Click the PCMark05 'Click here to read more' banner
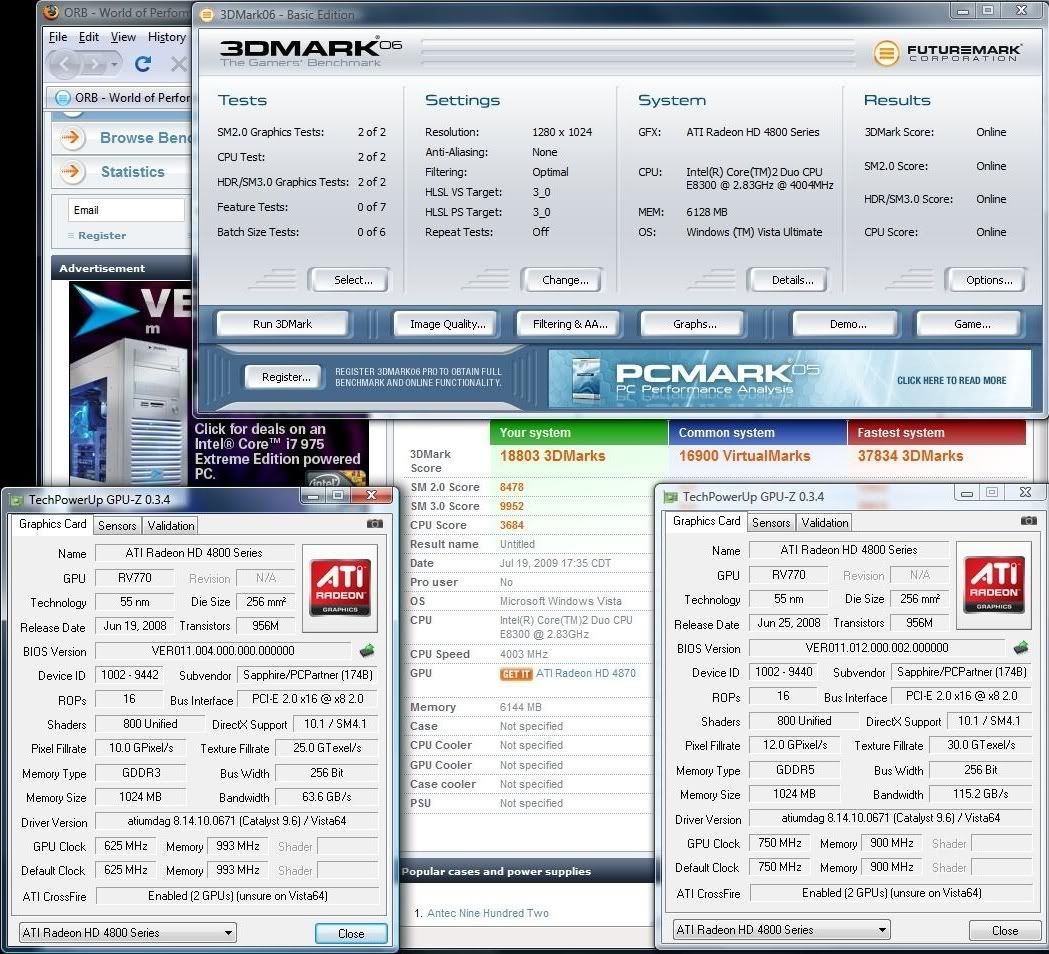The width and height of the screenshot is (1049, 954). (789, 379)
